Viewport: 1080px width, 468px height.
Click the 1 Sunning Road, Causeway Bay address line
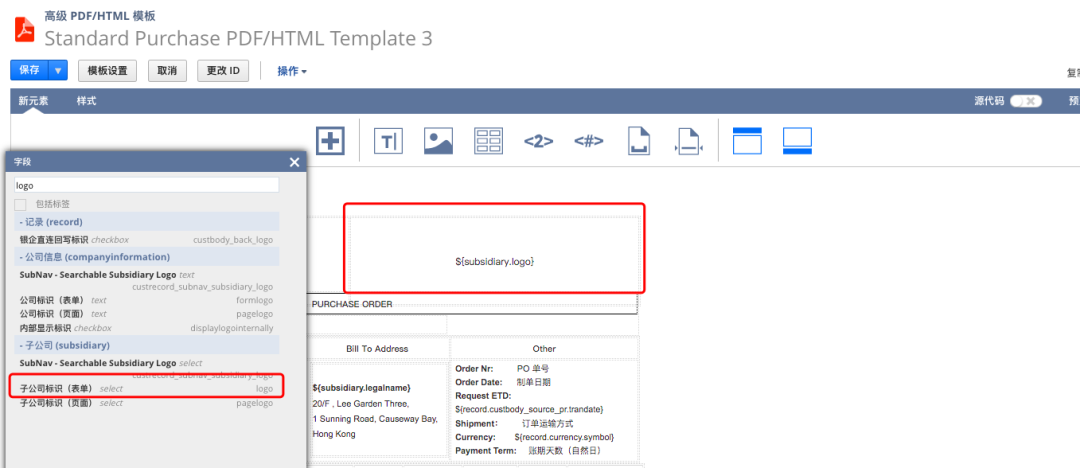coord(375,419)
